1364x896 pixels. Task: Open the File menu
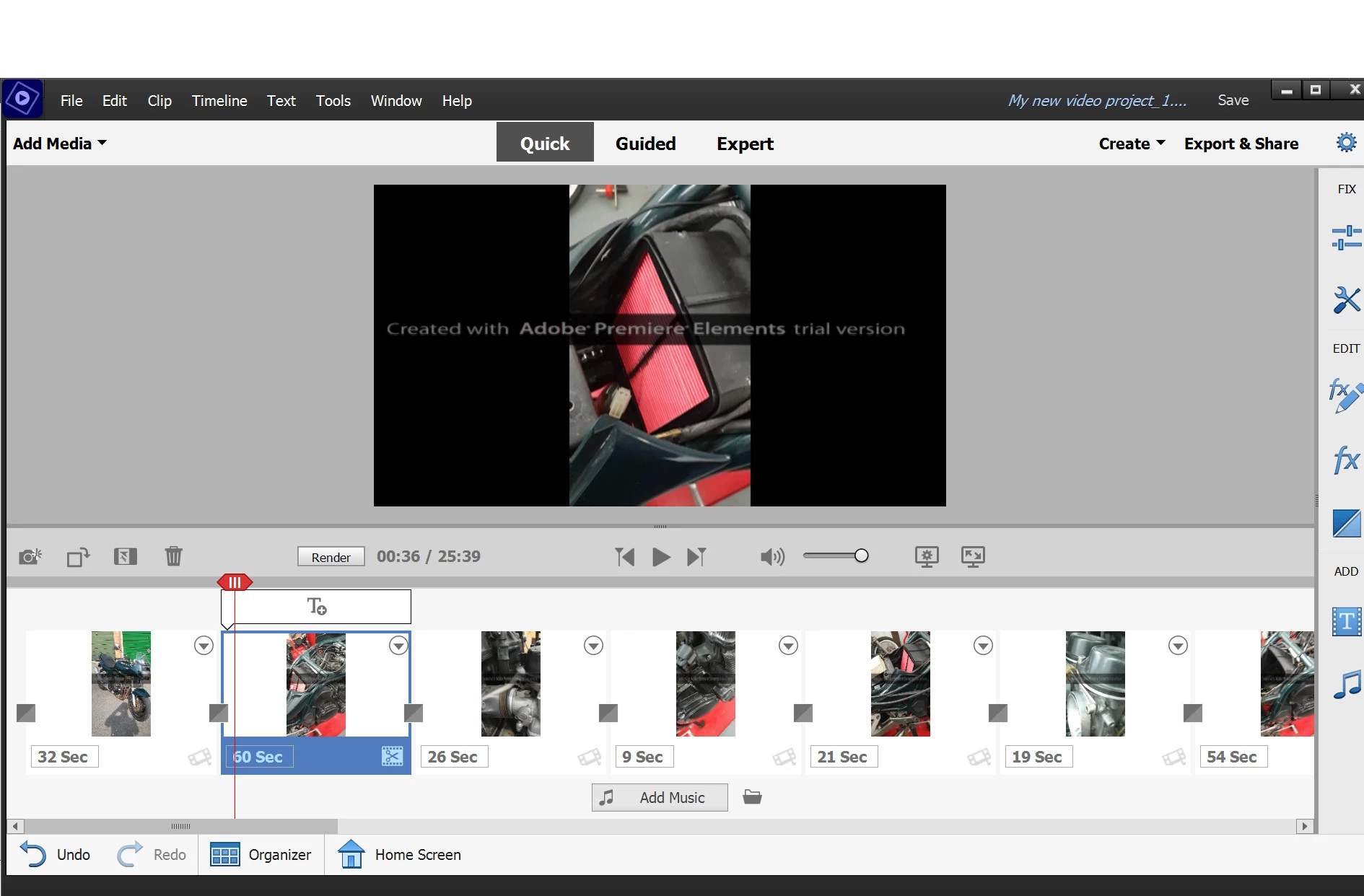pos(71,101)
